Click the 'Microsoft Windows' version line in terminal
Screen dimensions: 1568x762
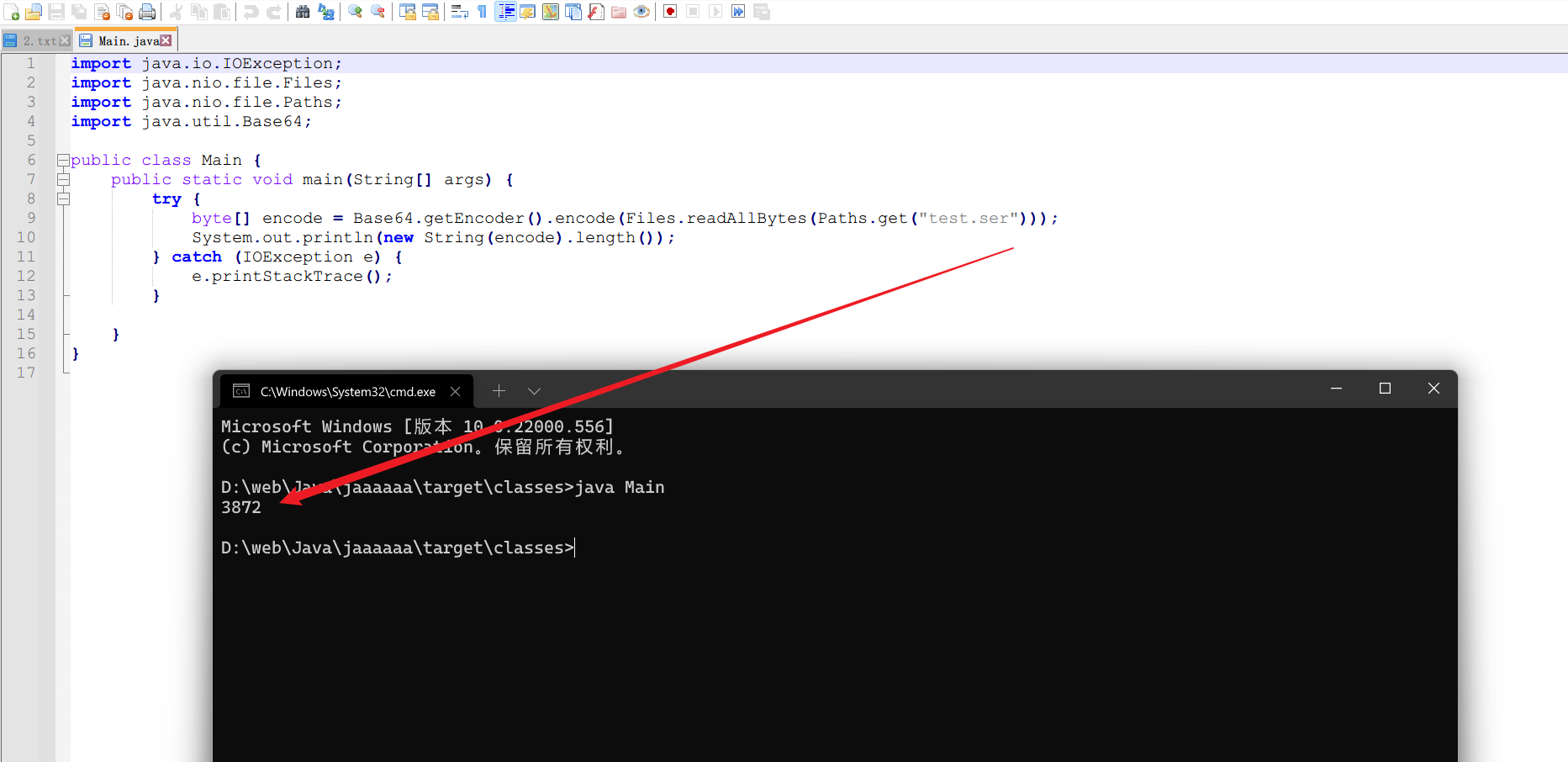coord(418,426)
